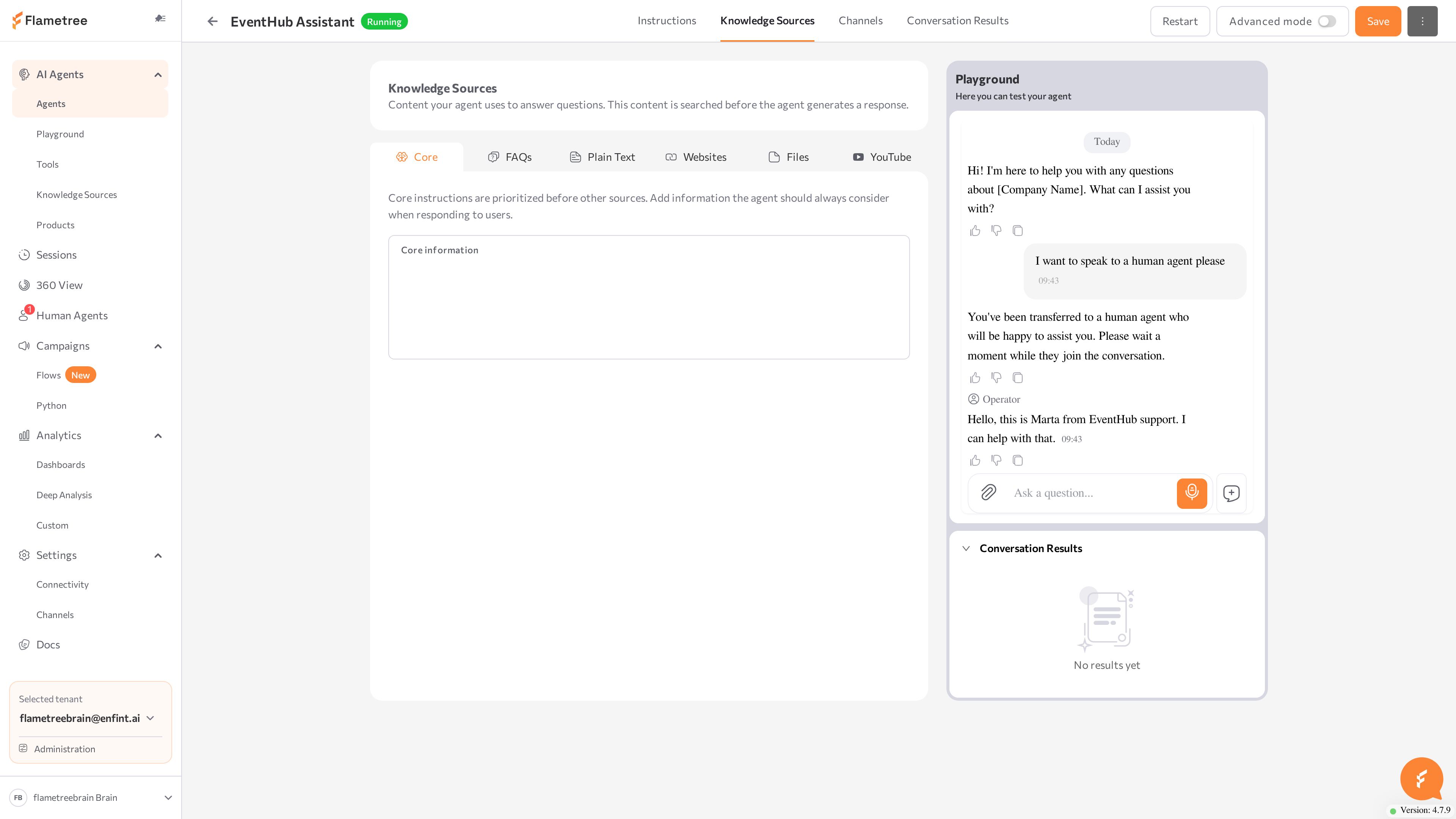Screen dimensions: 1456x819
Task: Click the attach file paperclip icon
Action: pos(988,492)
